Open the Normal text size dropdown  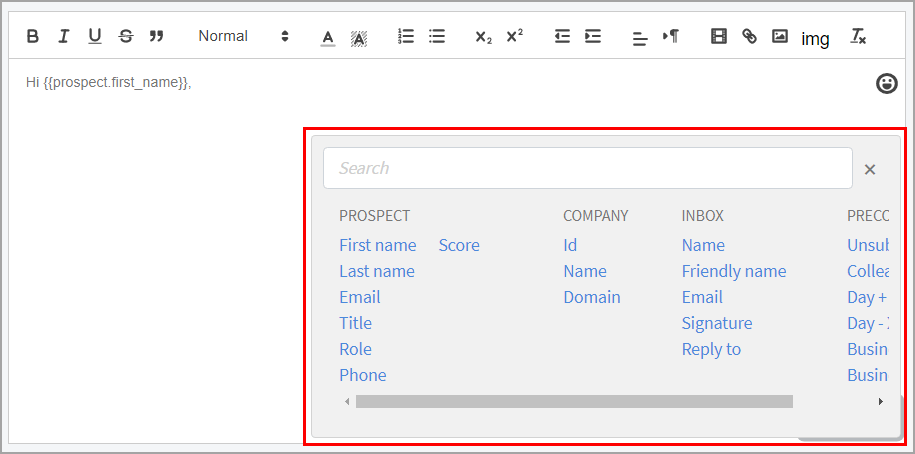click(242, 37)
